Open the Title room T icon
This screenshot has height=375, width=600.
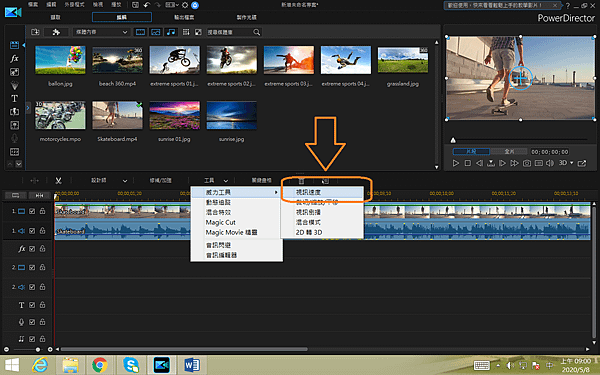click(x=14, y=99)
